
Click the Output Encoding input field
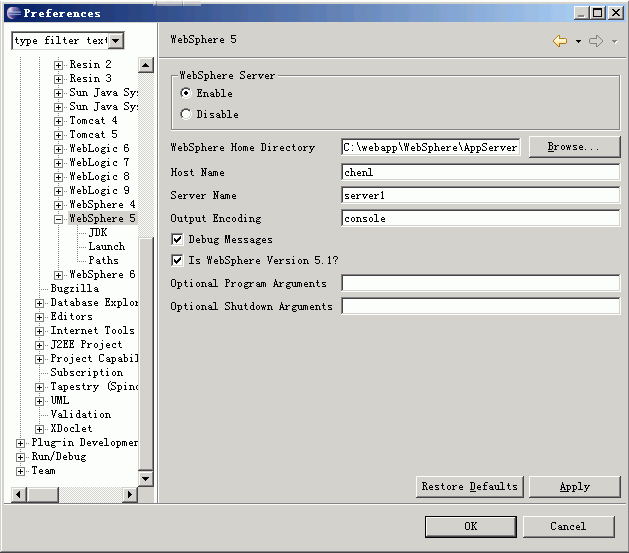click(x=481, y=218)
